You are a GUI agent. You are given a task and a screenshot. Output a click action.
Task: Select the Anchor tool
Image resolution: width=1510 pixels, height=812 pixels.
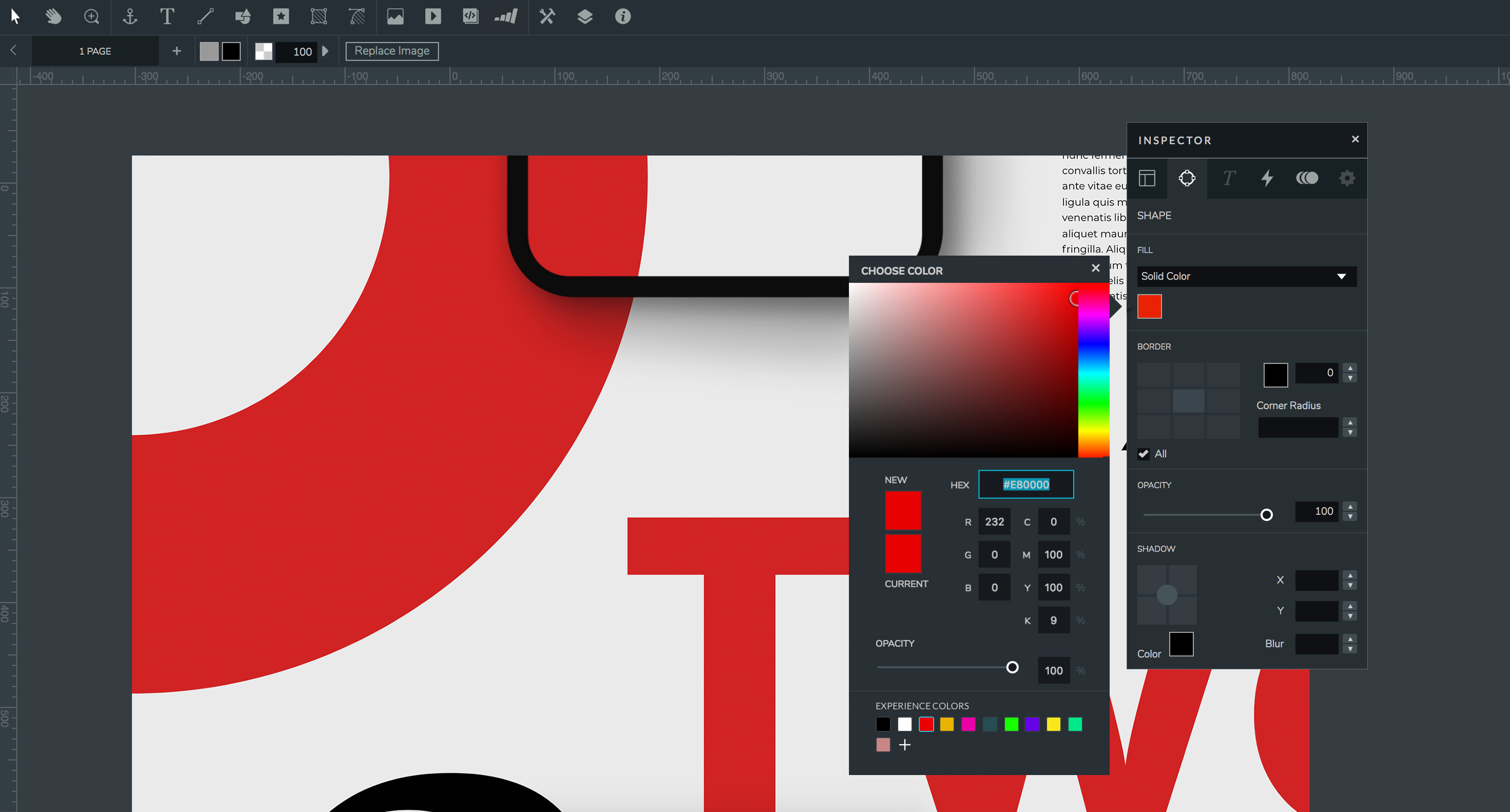pyautogui.click(x=129, y=16)
